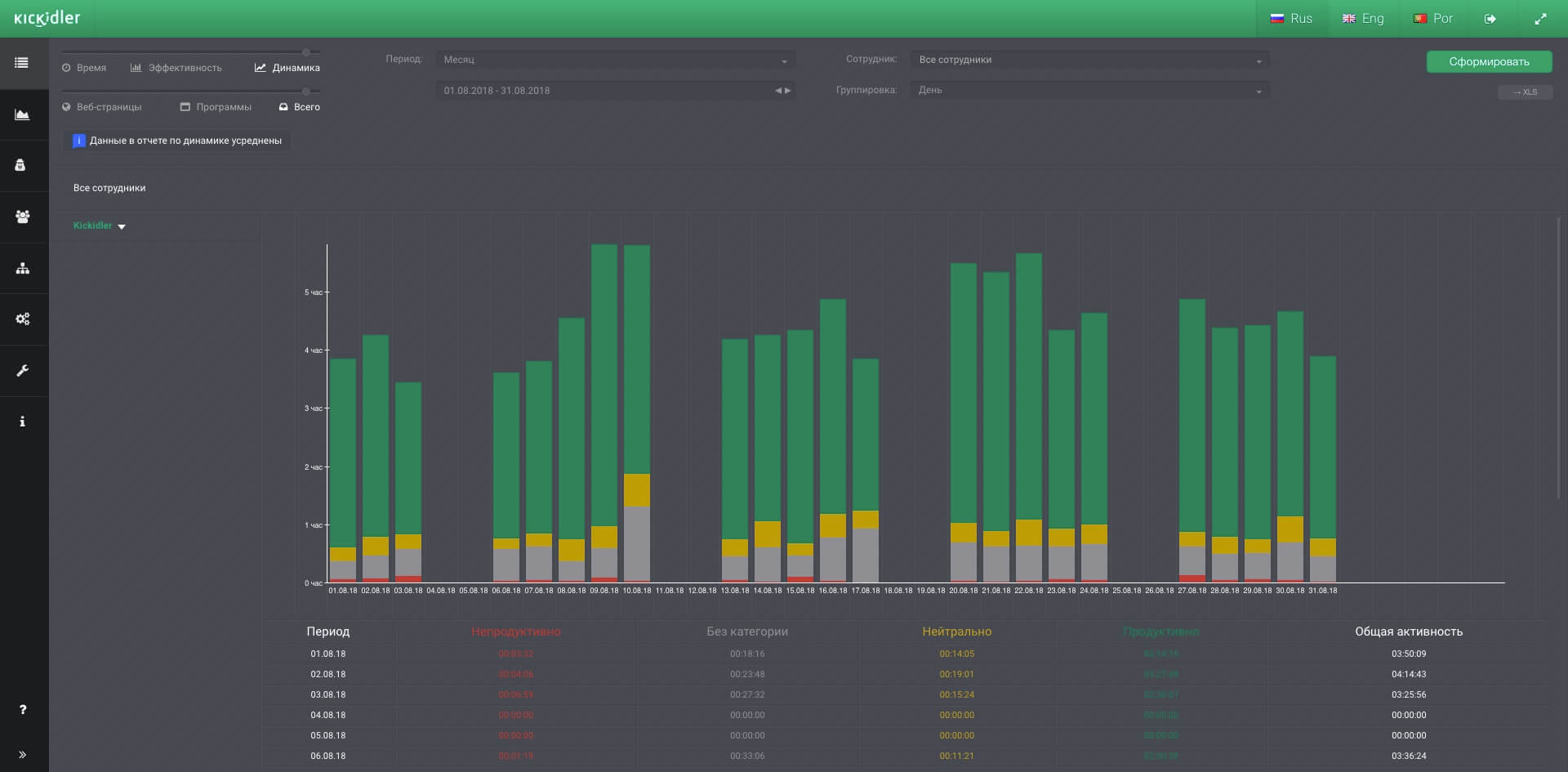
Task: Click the Продуктивно column header
Action: [1160, 631]
